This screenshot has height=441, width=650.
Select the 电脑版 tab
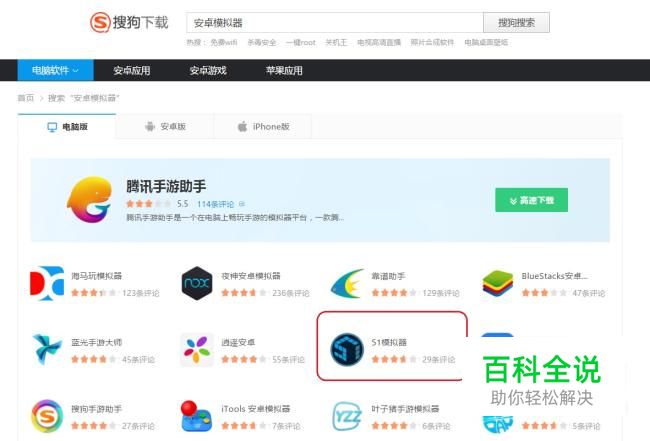(67, 126)
